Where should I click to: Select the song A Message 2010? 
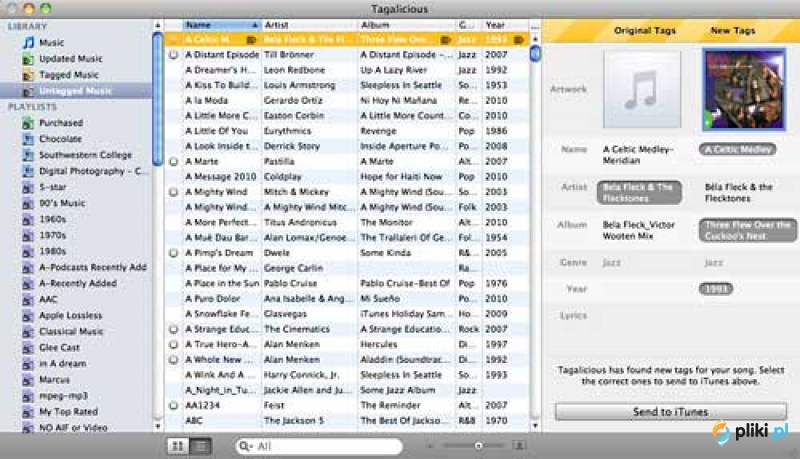346,176
